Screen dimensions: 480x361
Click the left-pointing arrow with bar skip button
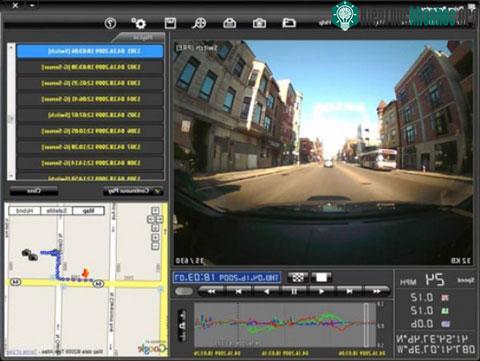coord(239,291)
